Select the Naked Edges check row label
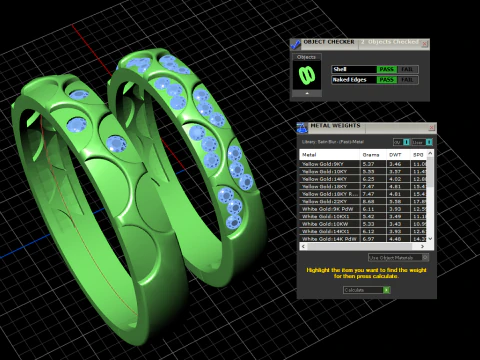This screenshot has height=360, width=480. pyautogui.click(x=354, y=80)
